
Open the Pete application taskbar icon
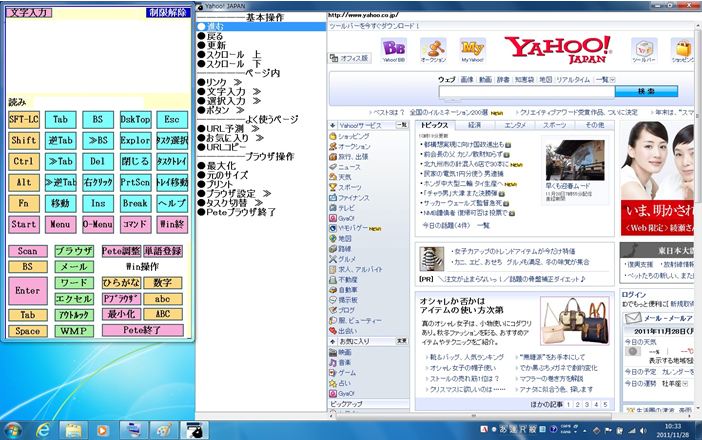[x=194, y=430]
